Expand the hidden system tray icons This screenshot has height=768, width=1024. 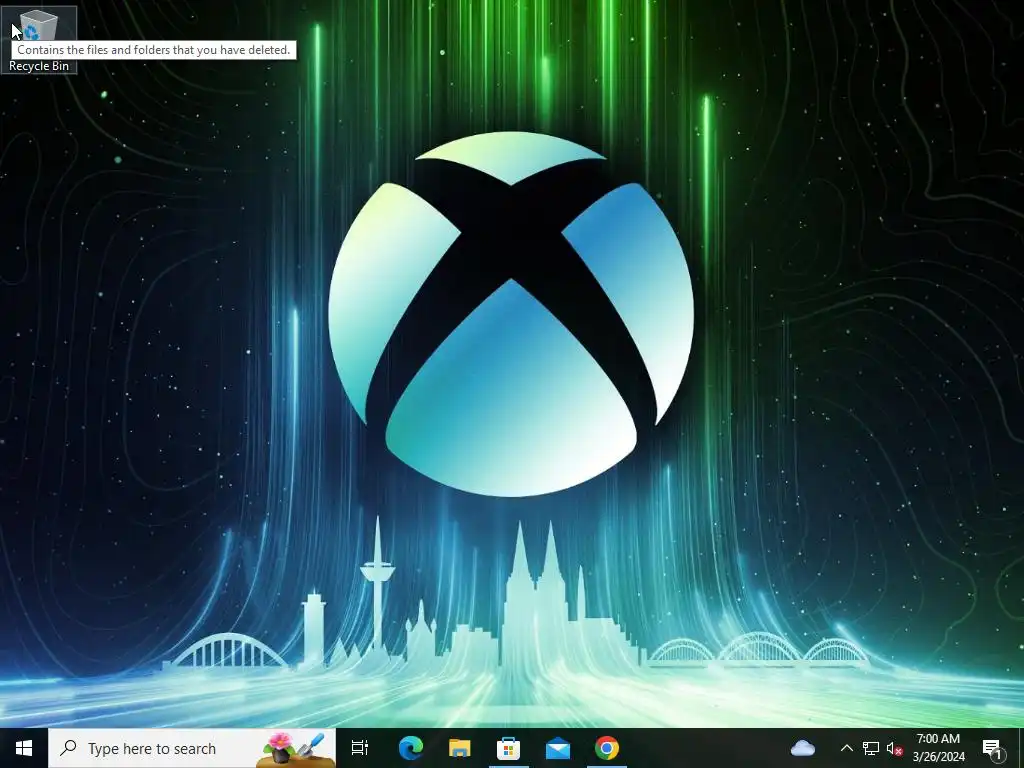(846, 748)
